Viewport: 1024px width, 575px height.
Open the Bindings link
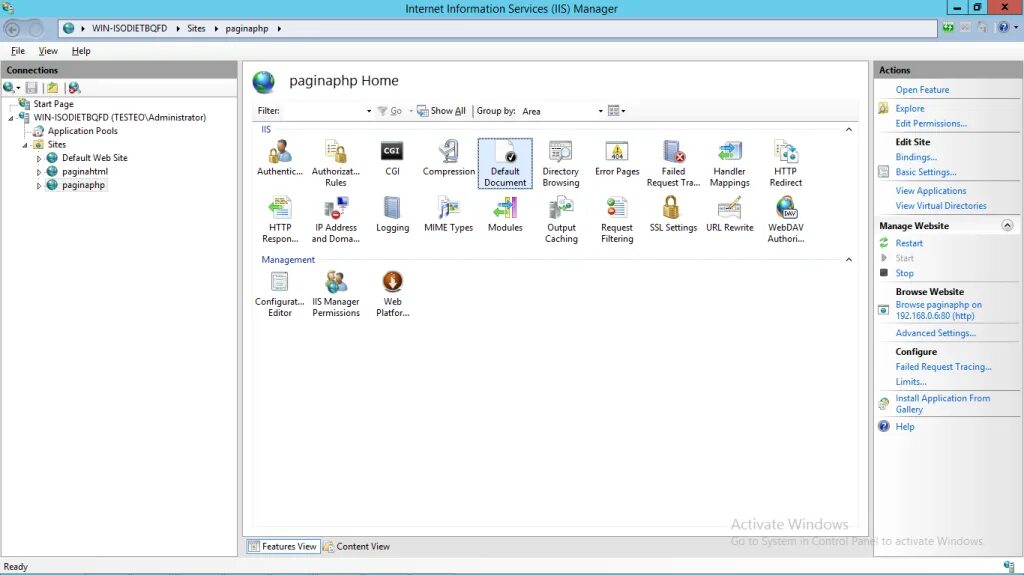[x=916, y=157]
